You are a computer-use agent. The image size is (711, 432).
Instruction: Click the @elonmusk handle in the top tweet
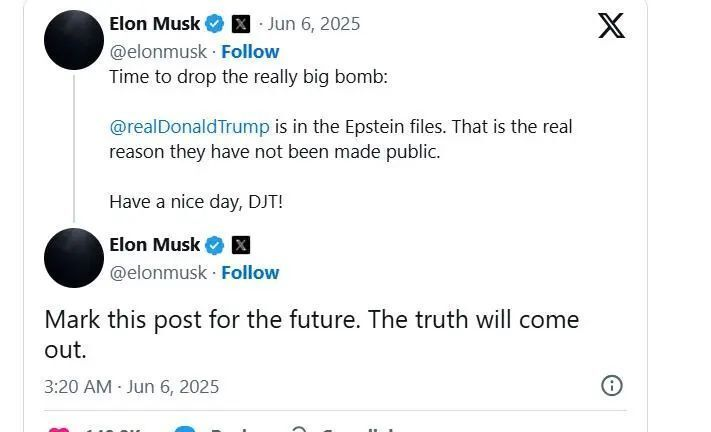tap(157, 51)
